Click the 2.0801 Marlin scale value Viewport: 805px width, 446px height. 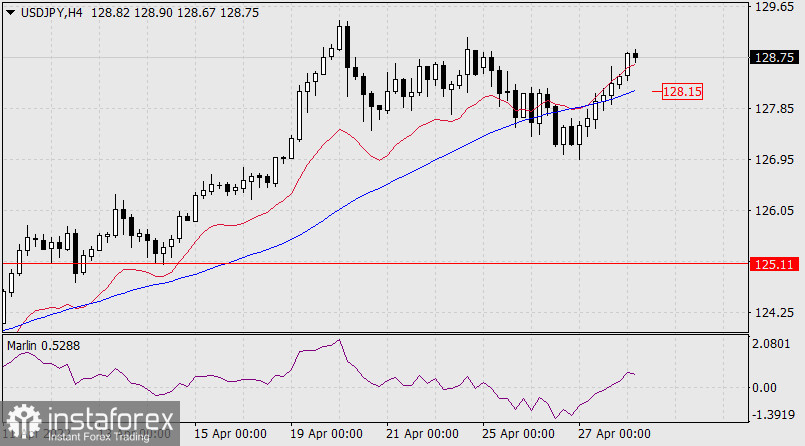(774, 344)
